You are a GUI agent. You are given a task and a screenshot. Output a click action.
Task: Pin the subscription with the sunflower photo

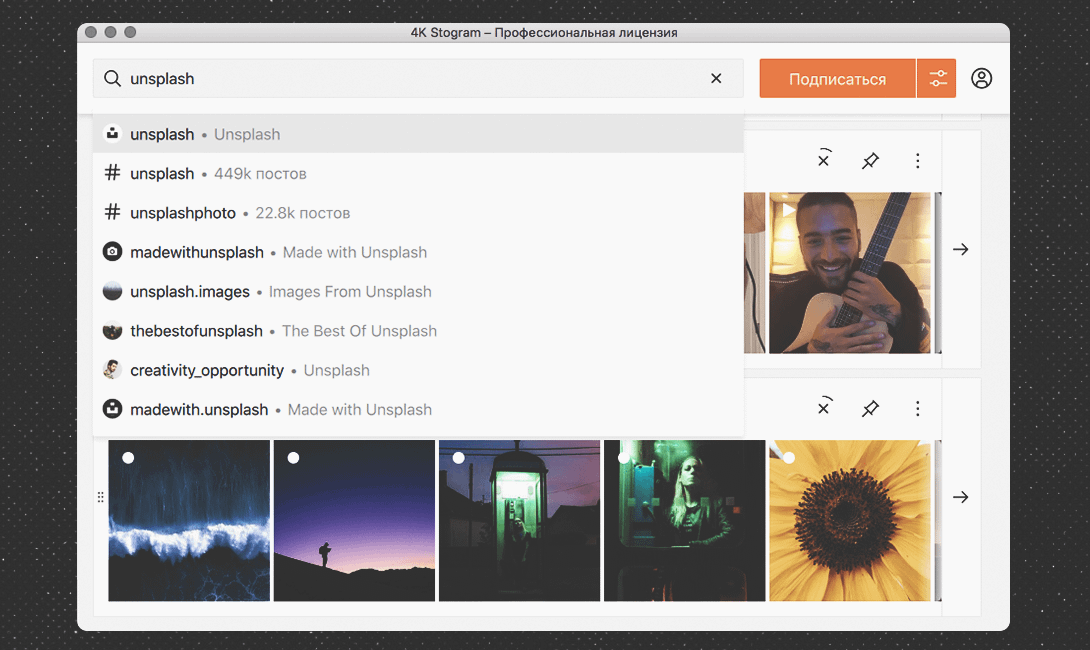click(870, 408)
